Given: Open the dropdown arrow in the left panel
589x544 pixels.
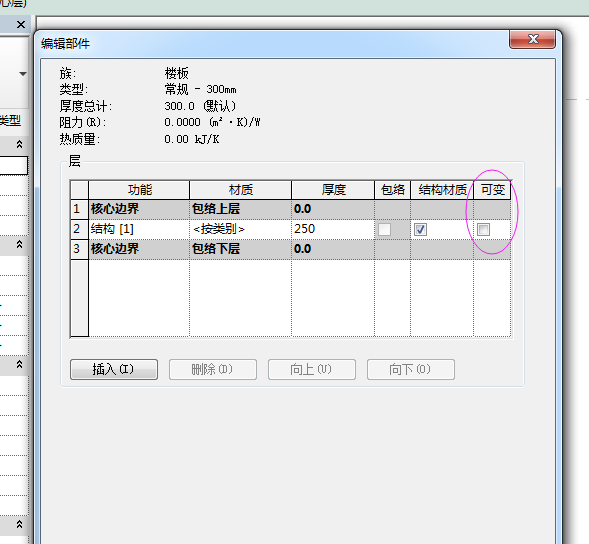Looking at the screenshot, I should (23, 74).
